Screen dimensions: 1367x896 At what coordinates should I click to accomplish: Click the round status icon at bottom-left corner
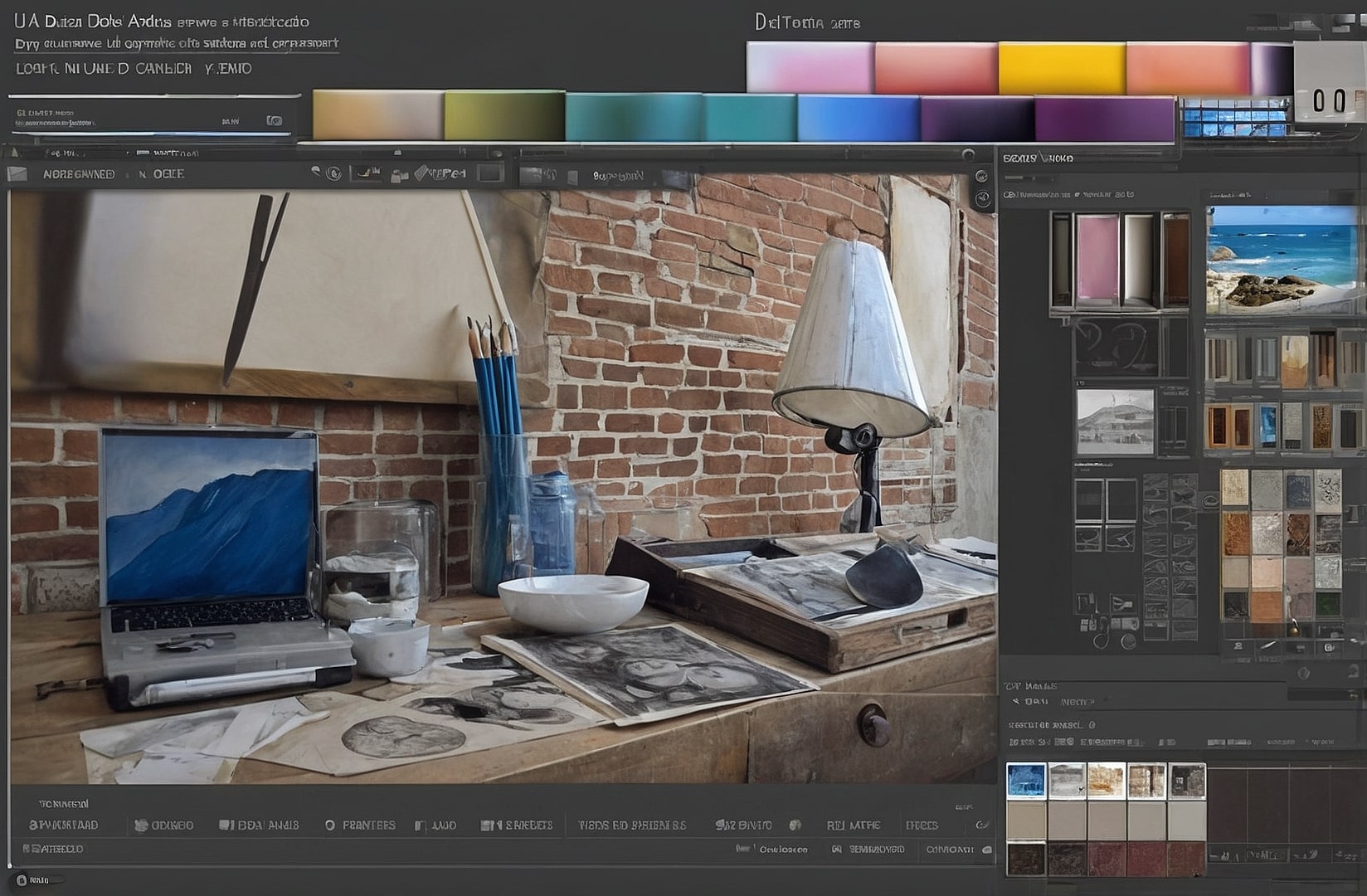click(x=22, y=880)
